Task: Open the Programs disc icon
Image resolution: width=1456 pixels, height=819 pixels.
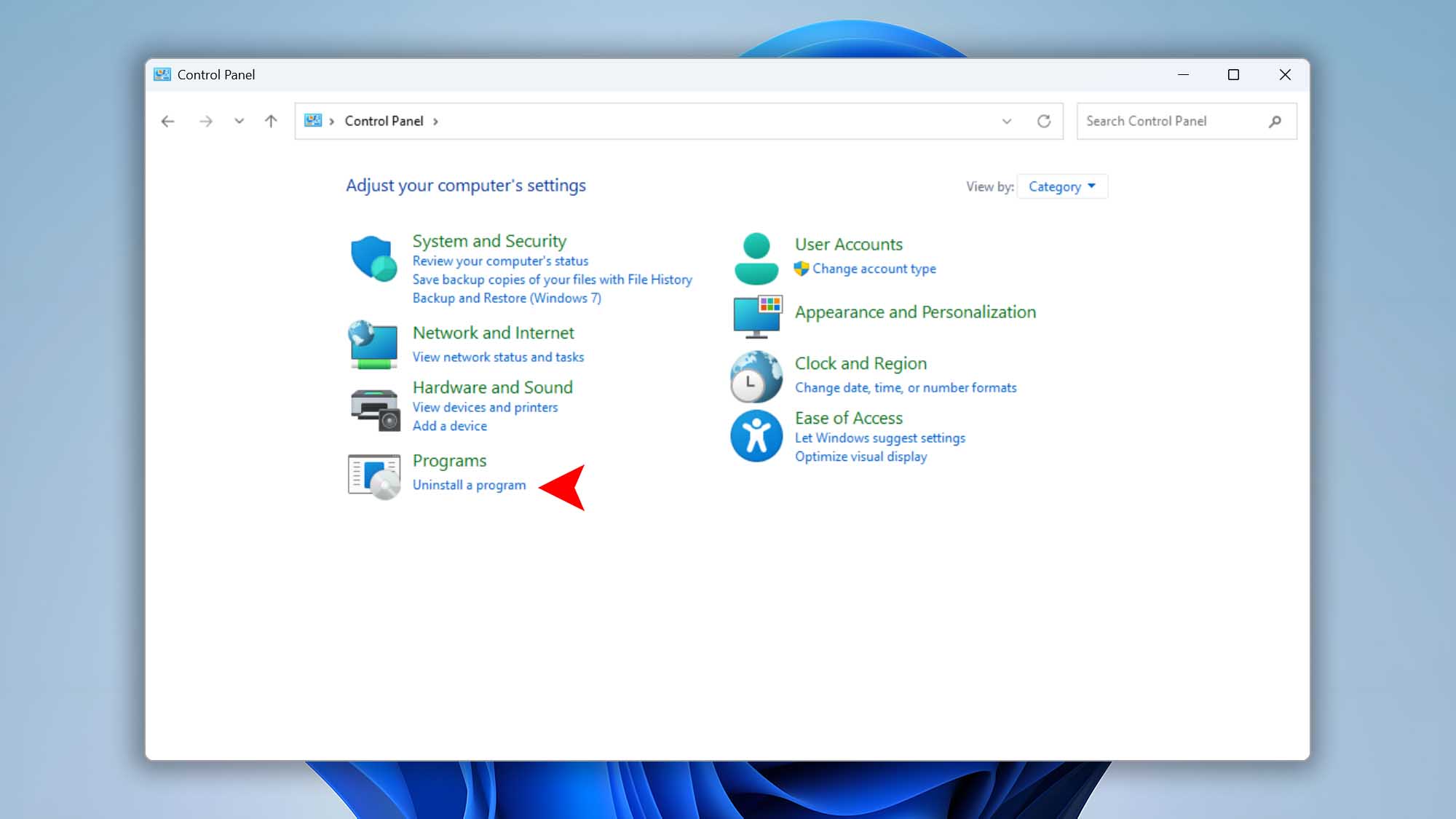Action: [374, 477]
